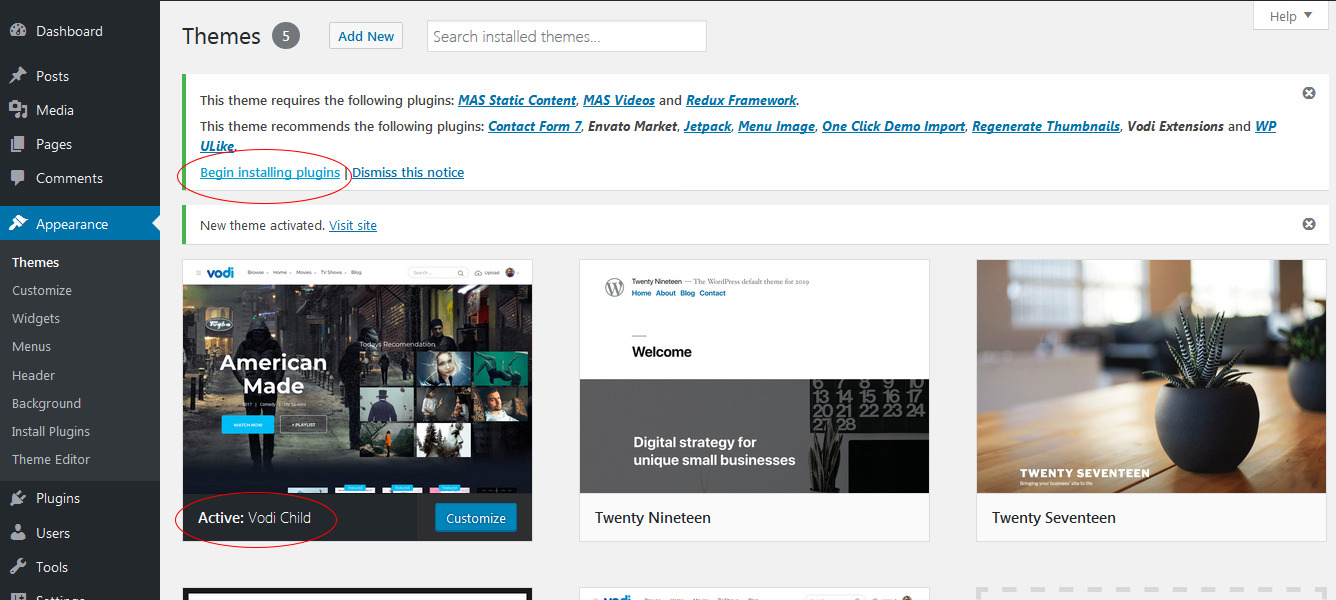Viewport: 1336px width, 600px height.
Task: Open the Background submenu item
Action: 46,403
